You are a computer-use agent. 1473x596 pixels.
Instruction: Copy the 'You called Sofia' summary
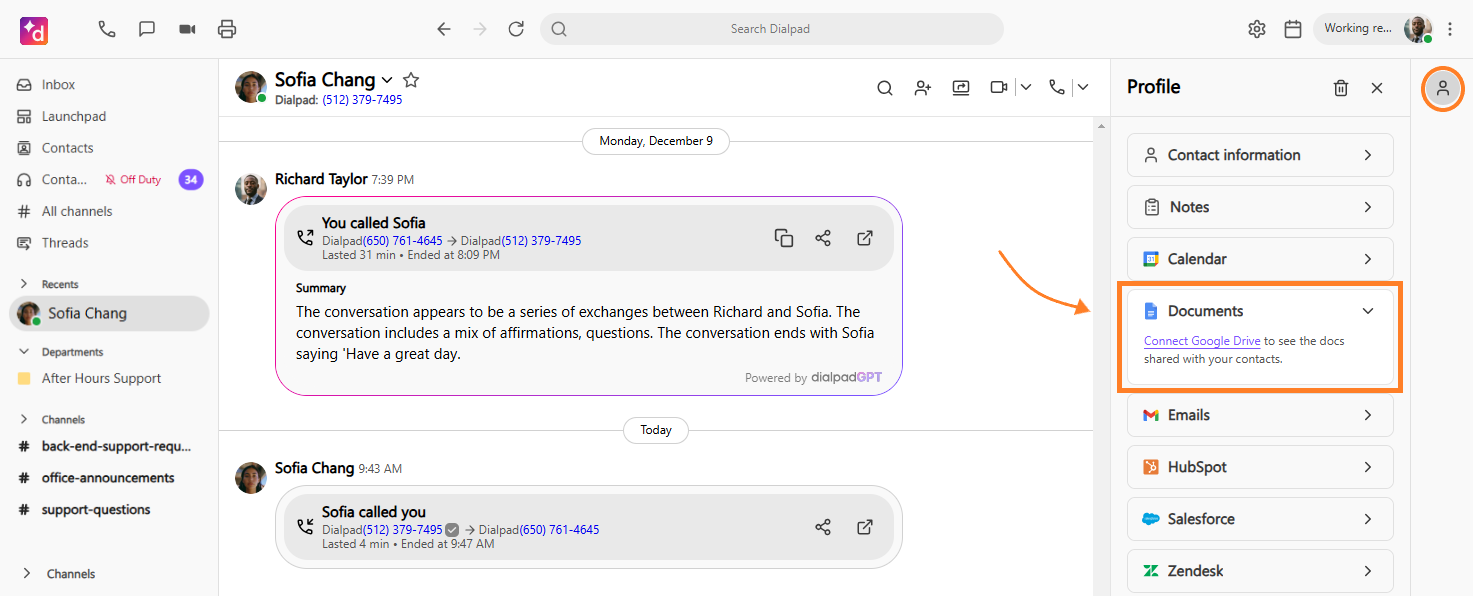point(784,238)
